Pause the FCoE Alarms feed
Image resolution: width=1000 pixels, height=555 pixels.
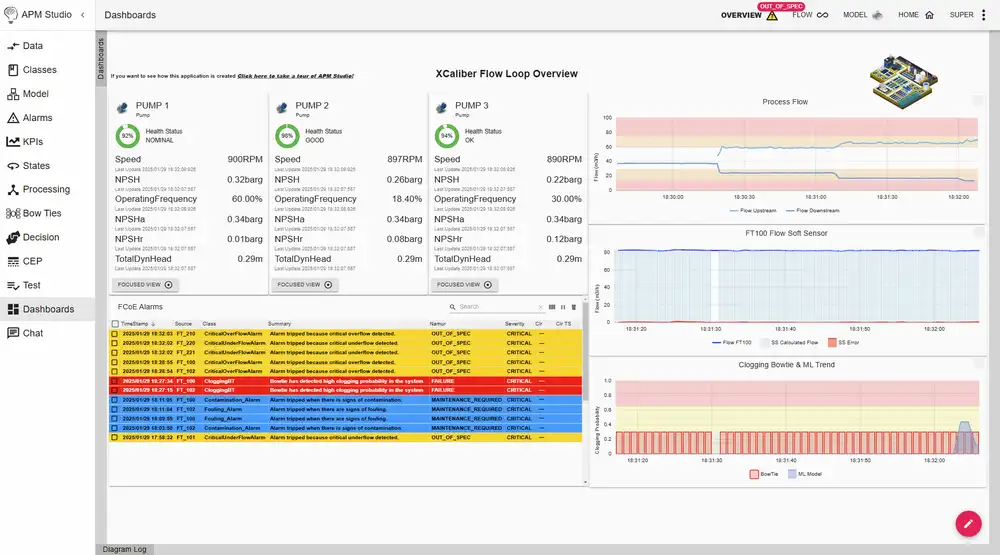563,307
